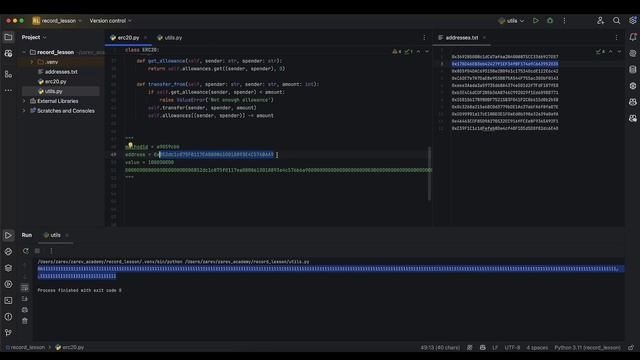Click the warnings count indicator in erc20.py
Viewport: 640px width, 360px height.
point(396,52)
